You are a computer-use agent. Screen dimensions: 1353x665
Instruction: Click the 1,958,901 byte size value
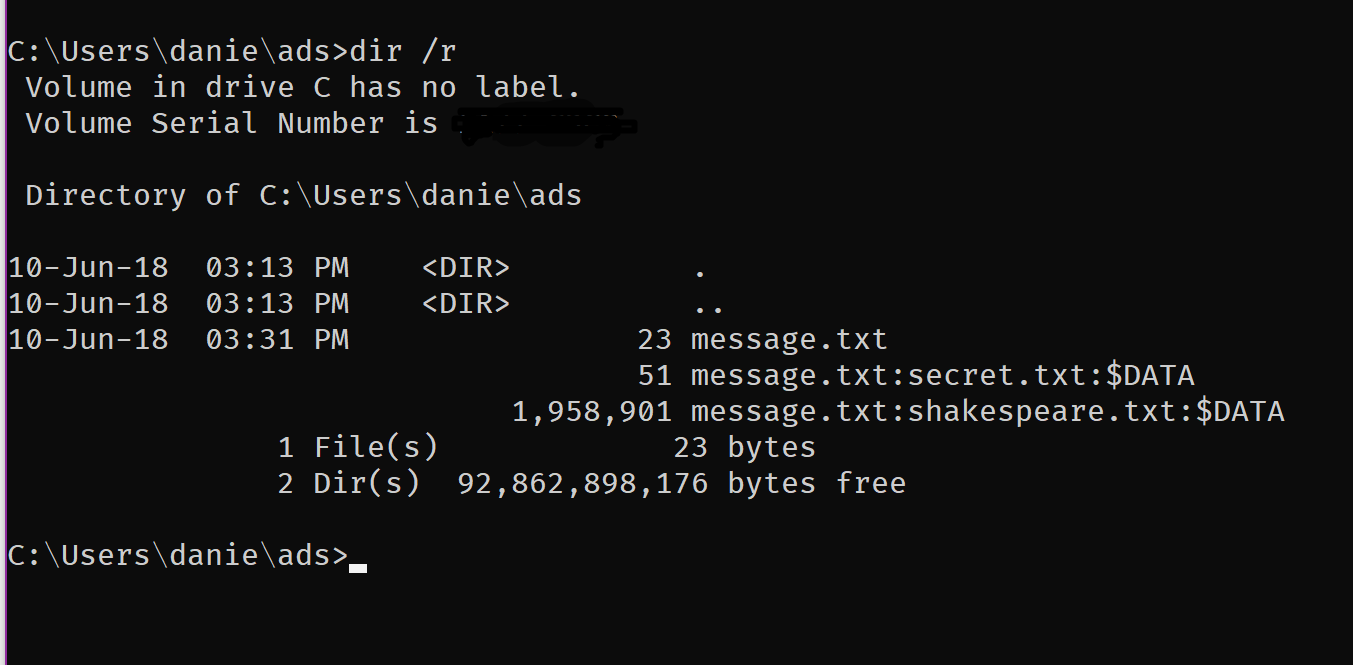point(591,412)
